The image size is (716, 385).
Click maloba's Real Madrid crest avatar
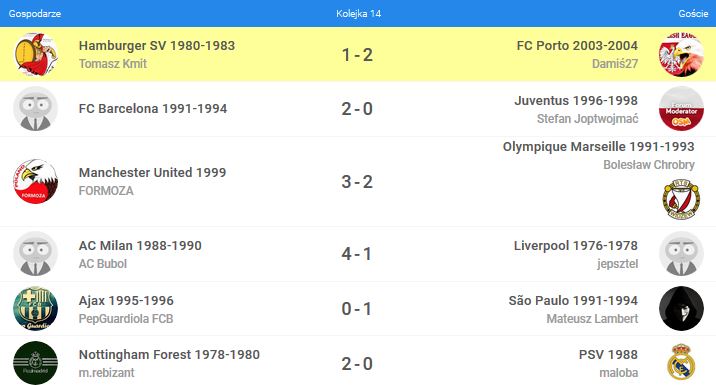[681, 362]
